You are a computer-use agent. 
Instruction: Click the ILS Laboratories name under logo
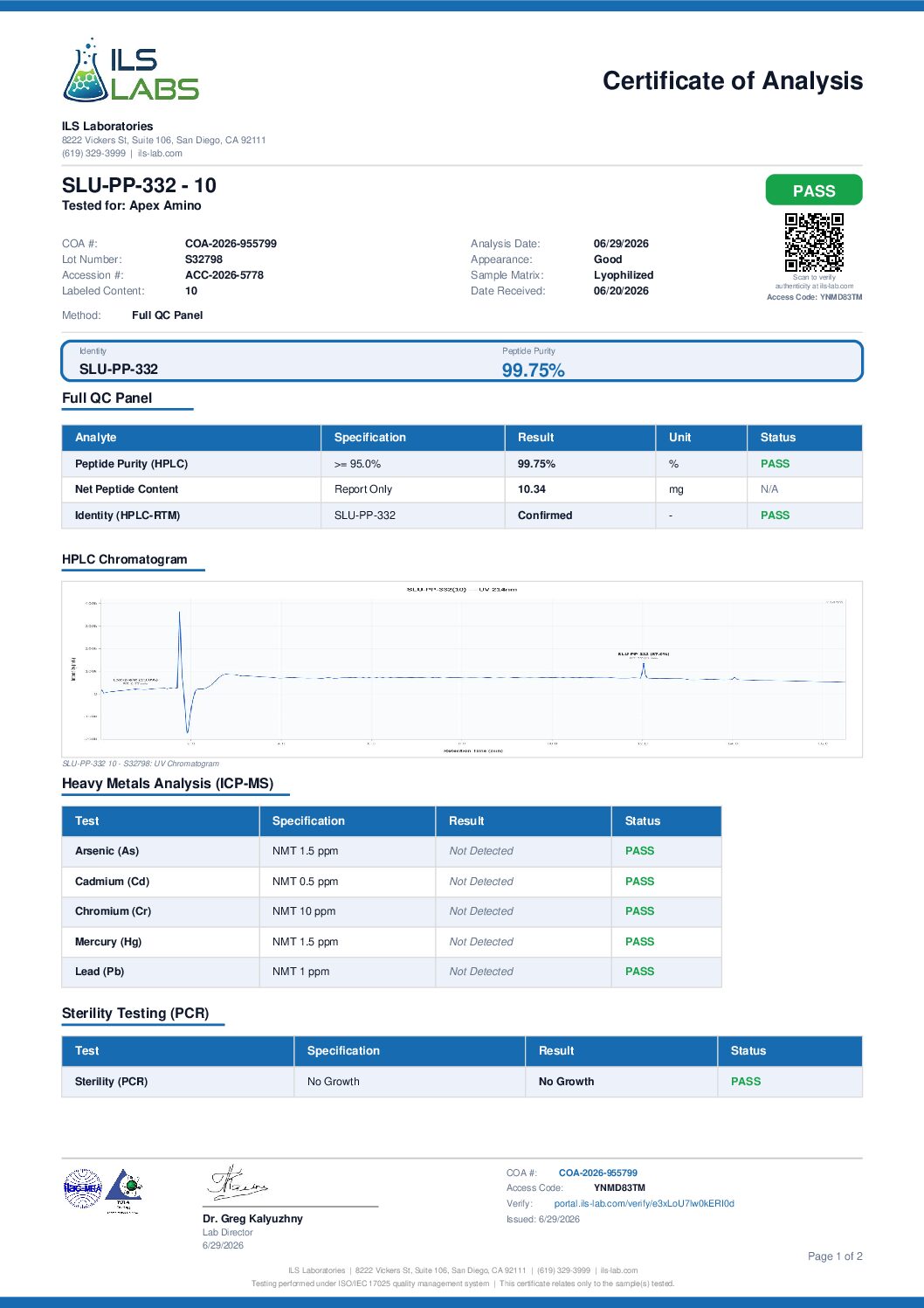pyautogui.click(x=107, y=126)
